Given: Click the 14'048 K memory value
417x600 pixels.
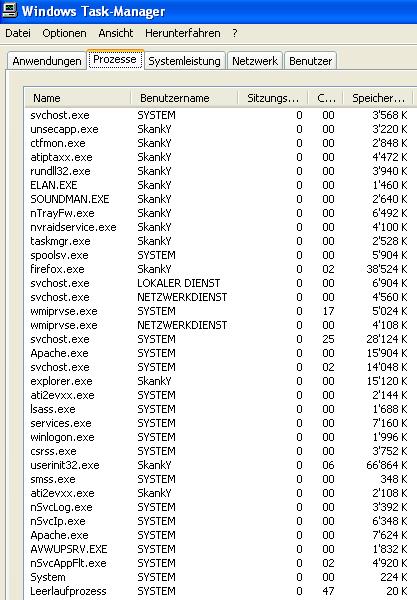Looking at the screenshot, I should coord(386,367).
